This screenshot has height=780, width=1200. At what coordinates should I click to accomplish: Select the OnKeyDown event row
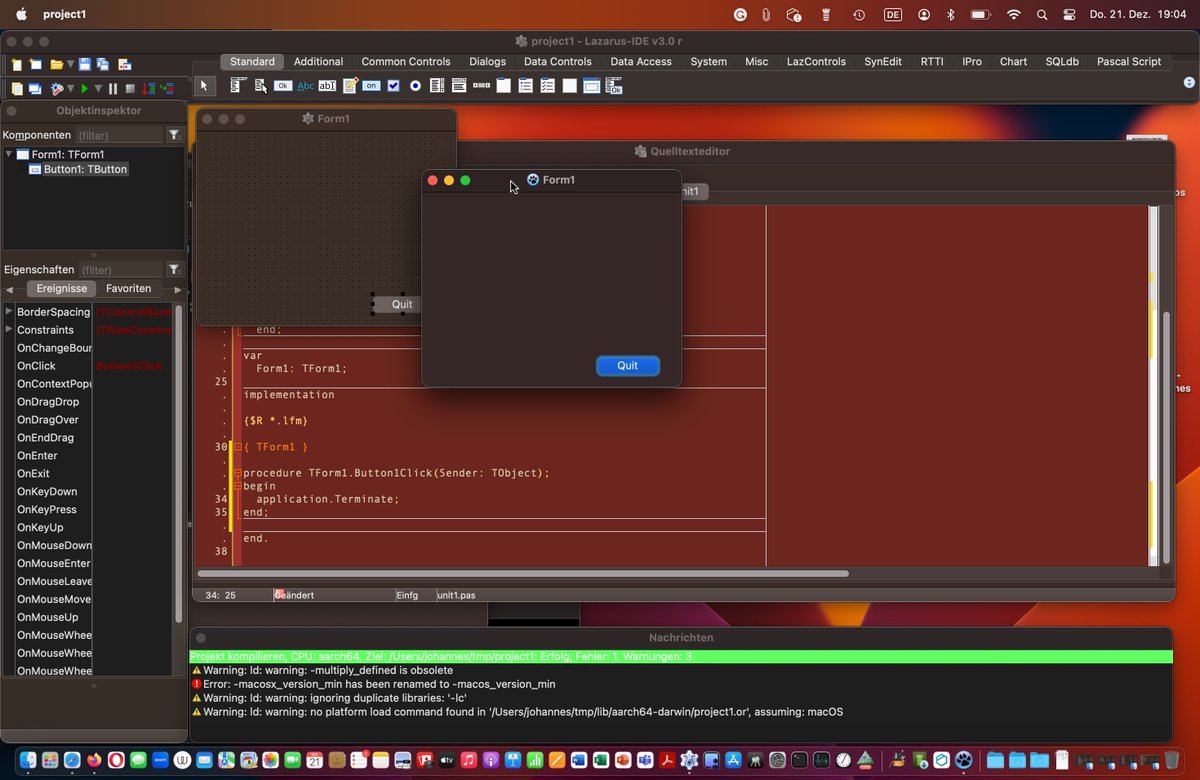click(88, 492)
